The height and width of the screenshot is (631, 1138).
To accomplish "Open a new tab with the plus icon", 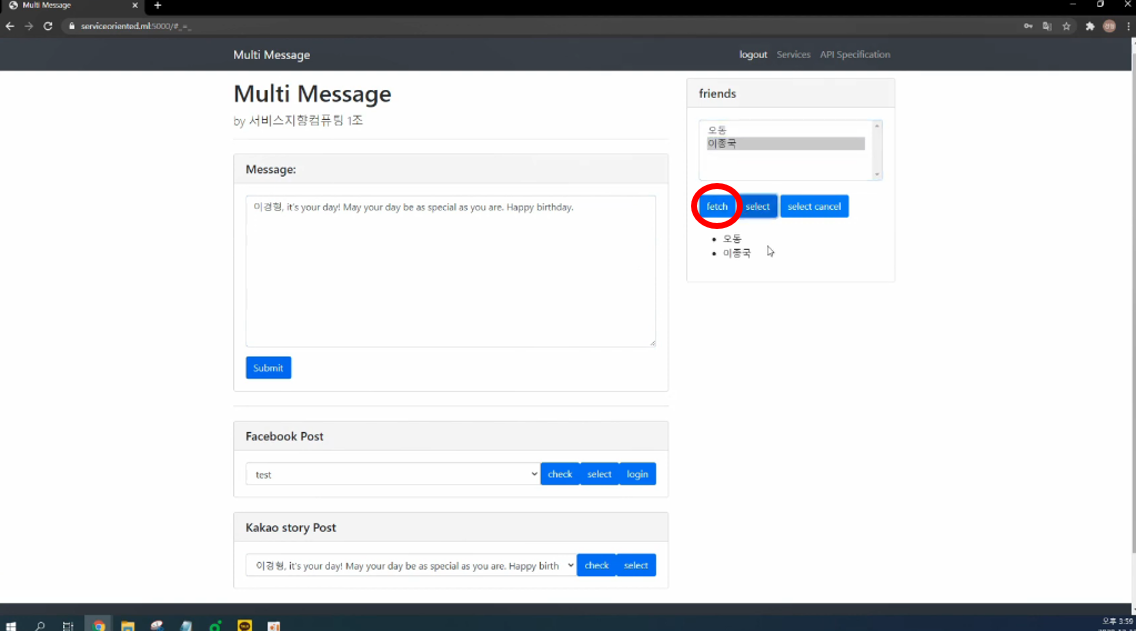I will pos(157,5).
